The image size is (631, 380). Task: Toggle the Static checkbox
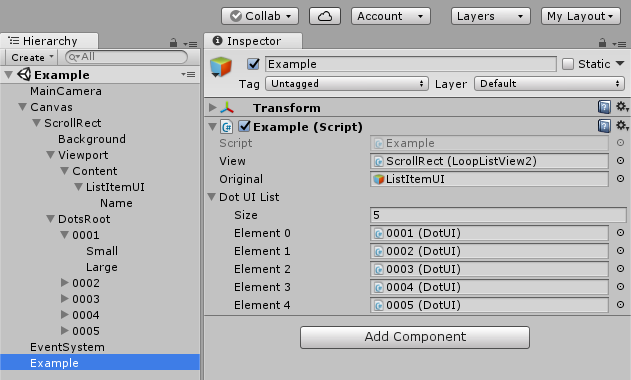(568, 64)
